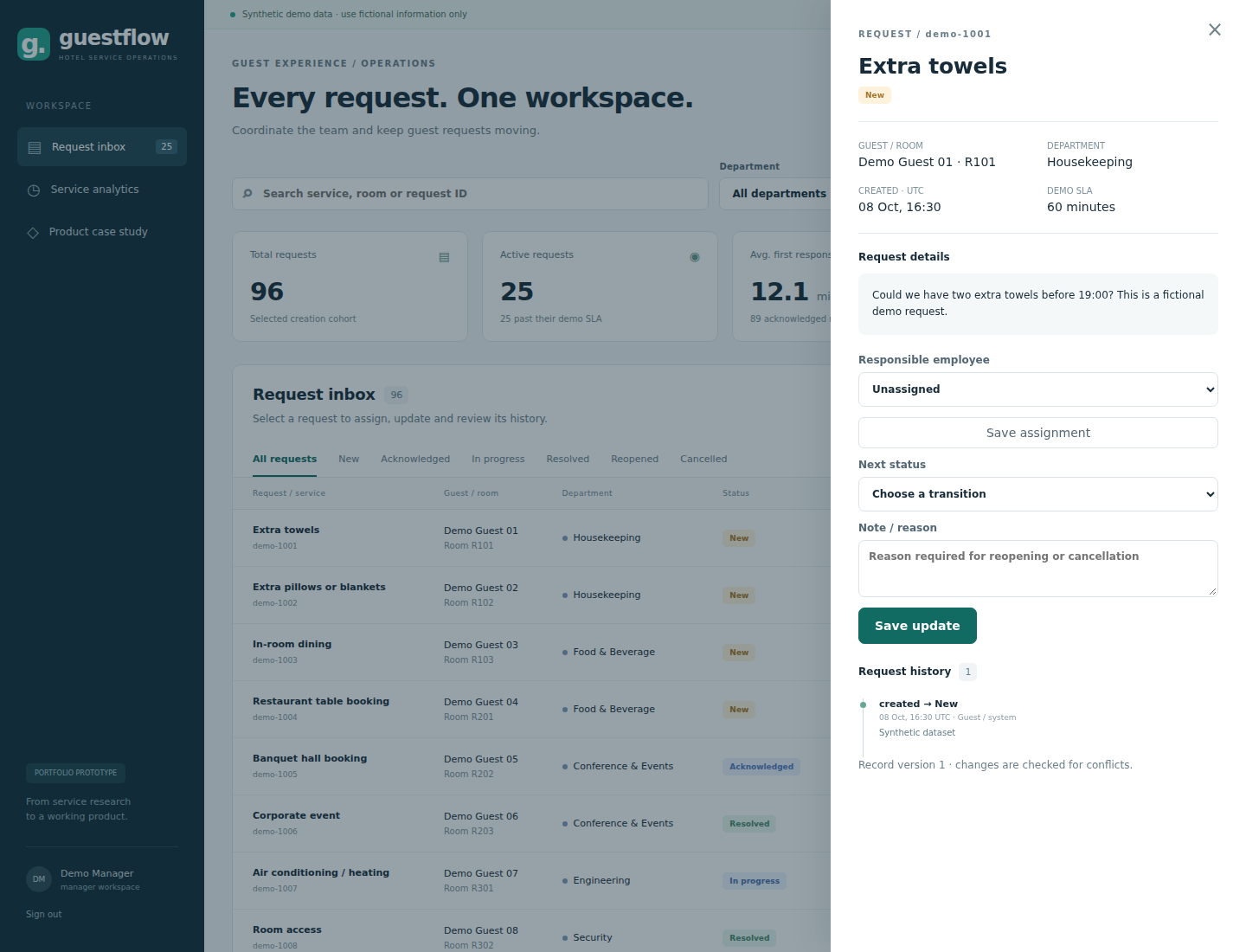1246x952 pixels.
Task: Select the Restaurant table booking request
Action: point(531,710)
